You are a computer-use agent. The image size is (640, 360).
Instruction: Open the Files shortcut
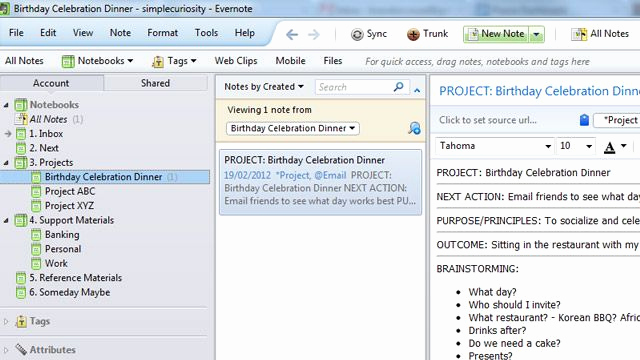coord(333,61)
